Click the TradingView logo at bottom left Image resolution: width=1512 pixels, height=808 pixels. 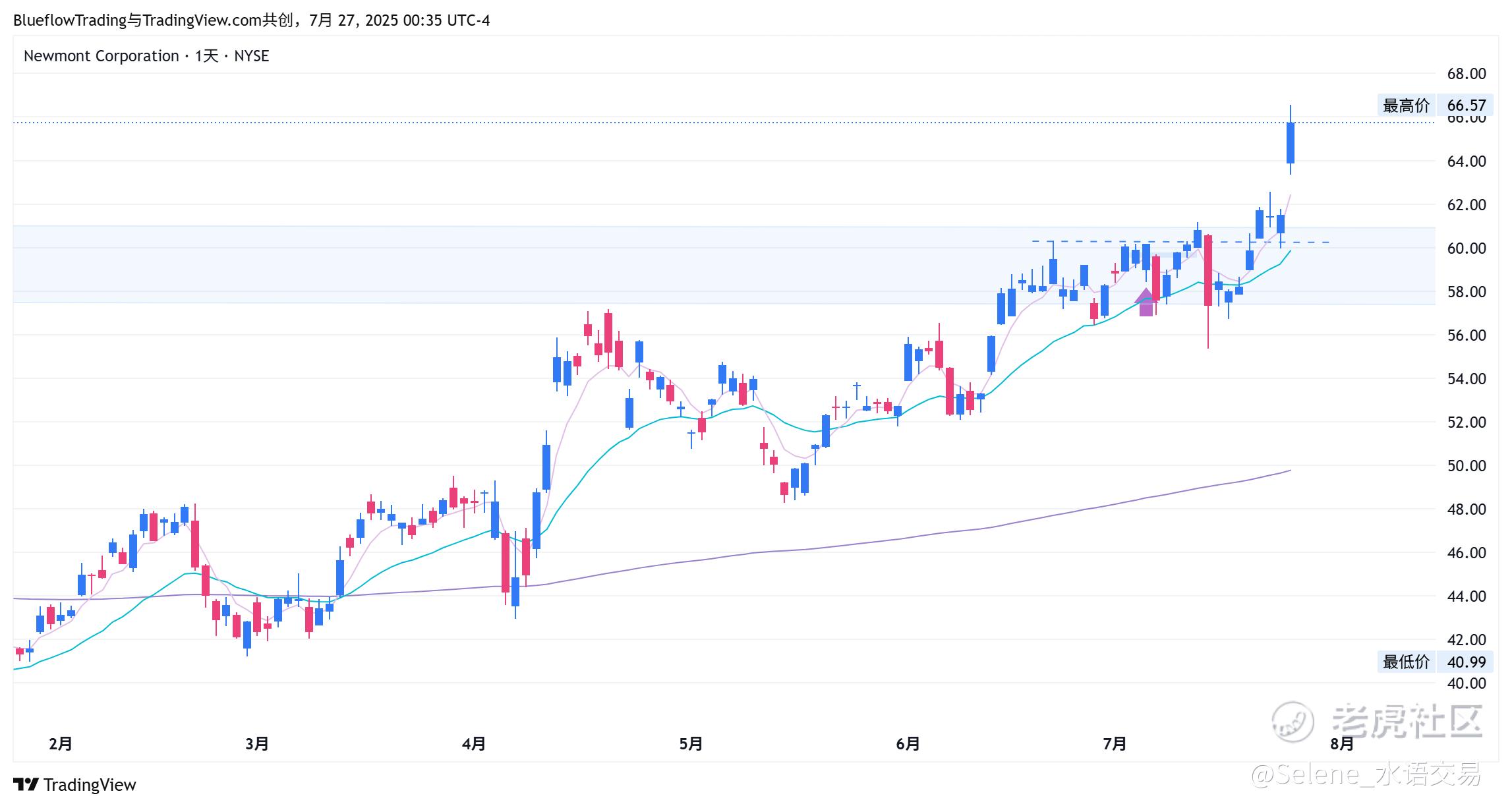pos(74,784)
